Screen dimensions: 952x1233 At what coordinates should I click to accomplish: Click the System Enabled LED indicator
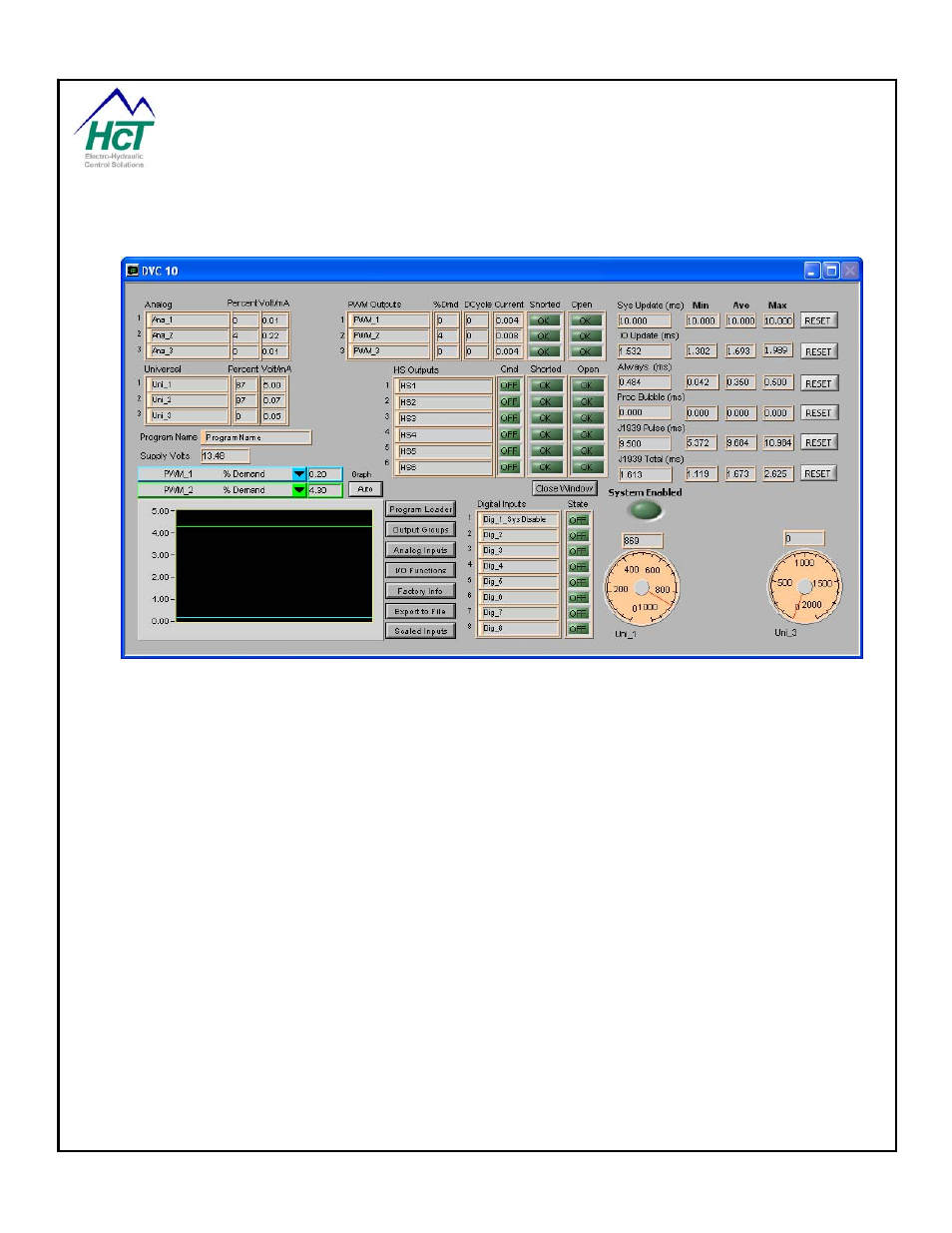click(646, 511)
